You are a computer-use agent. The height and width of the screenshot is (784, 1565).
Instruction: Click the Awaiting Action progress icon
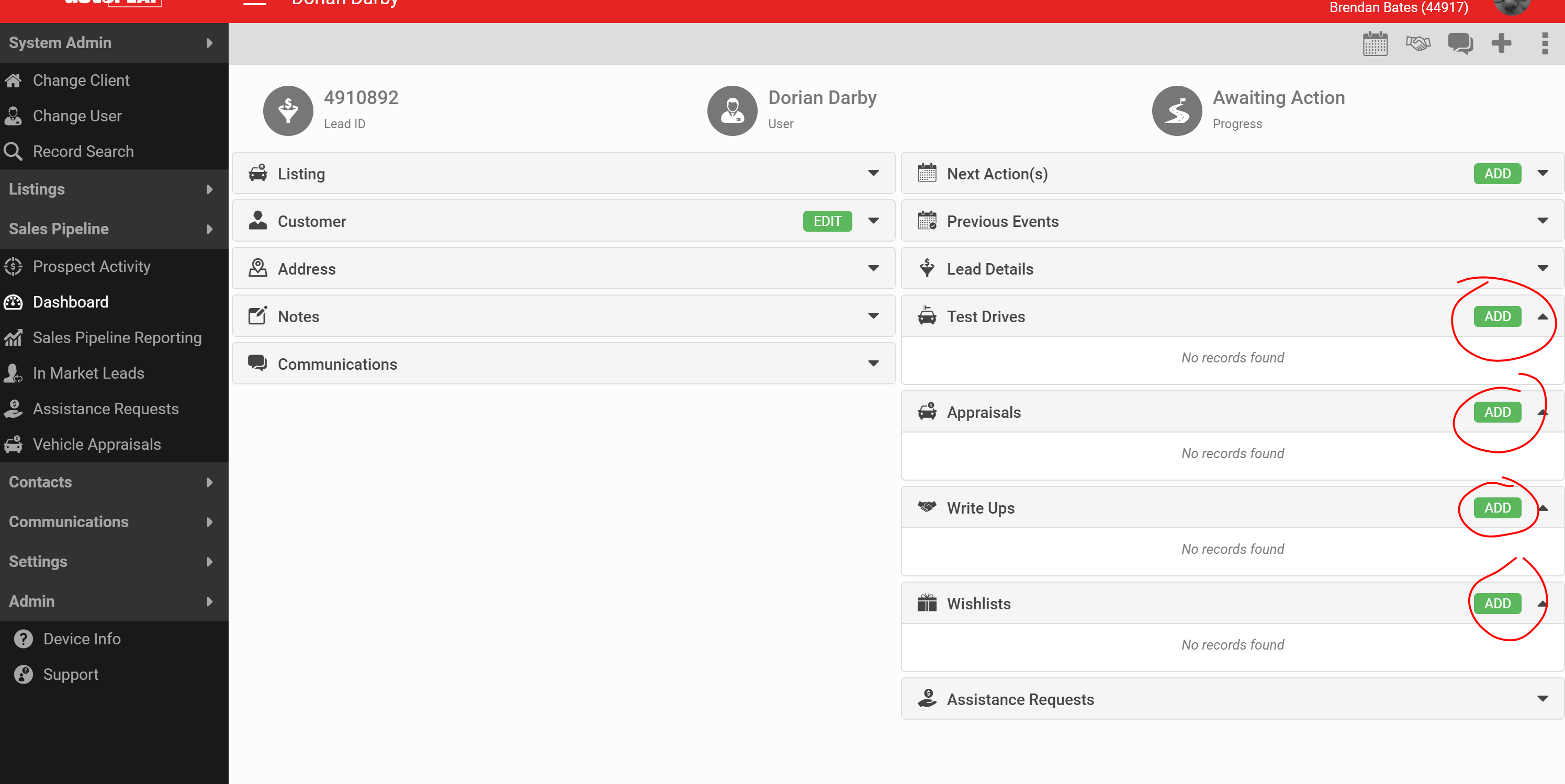(x=1176, y=110)
